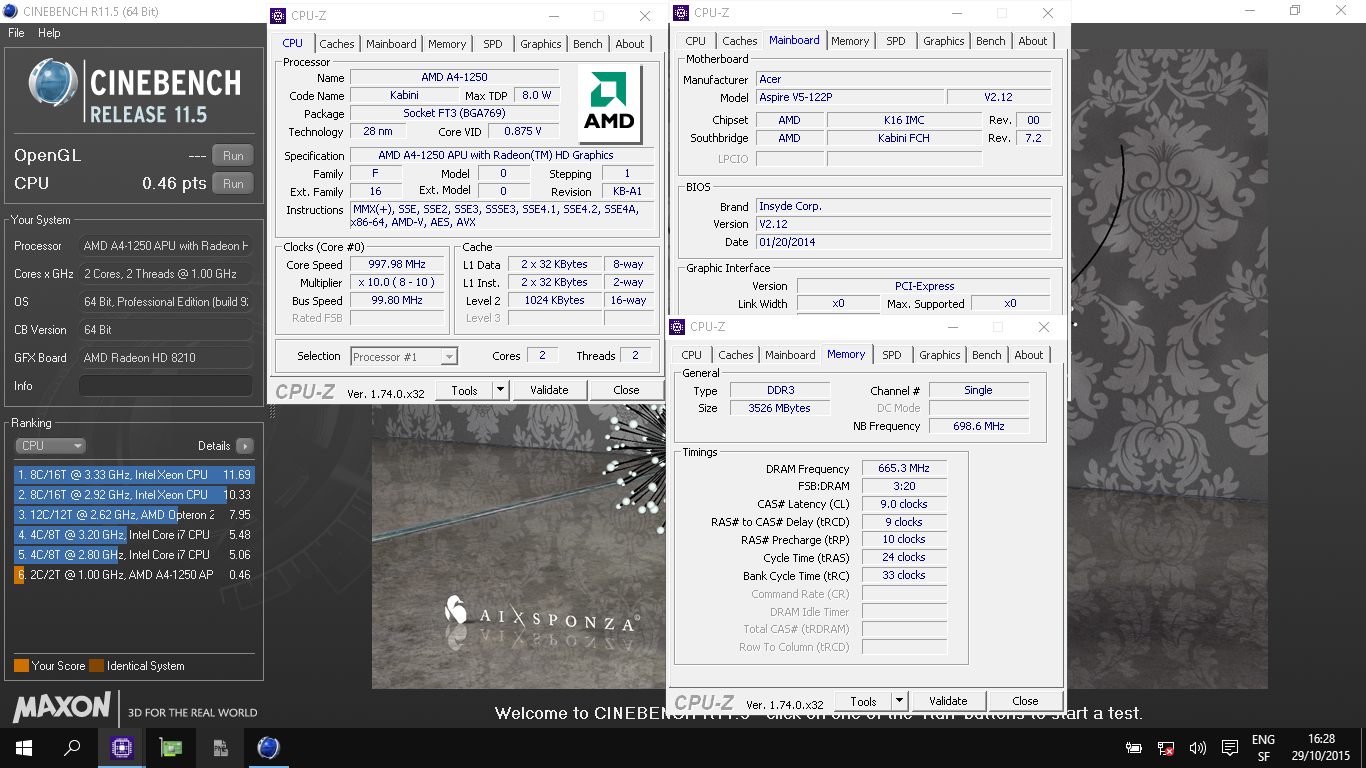Click Validate in Memory window
Image resolution: width=1366 pixels, height=768 pixels.
click(x=948, y=701)
